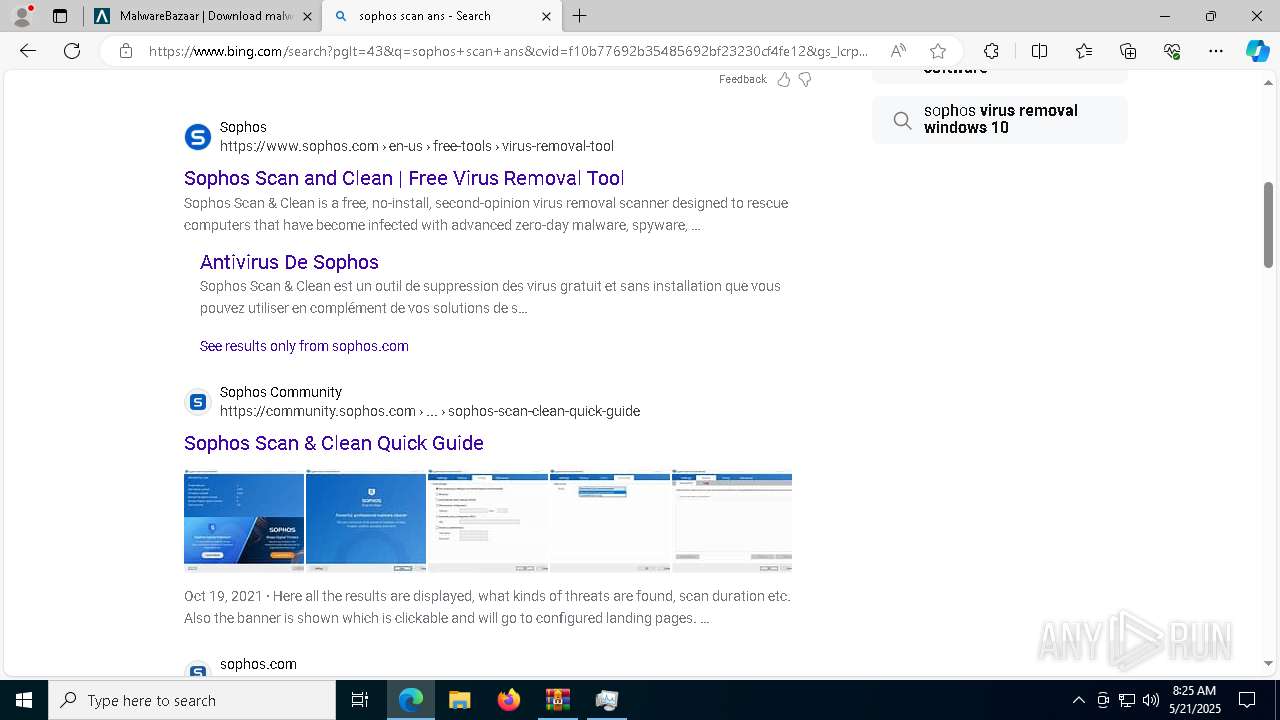
Task: Open Browser essentials icon
Action: coord(1172,51)
